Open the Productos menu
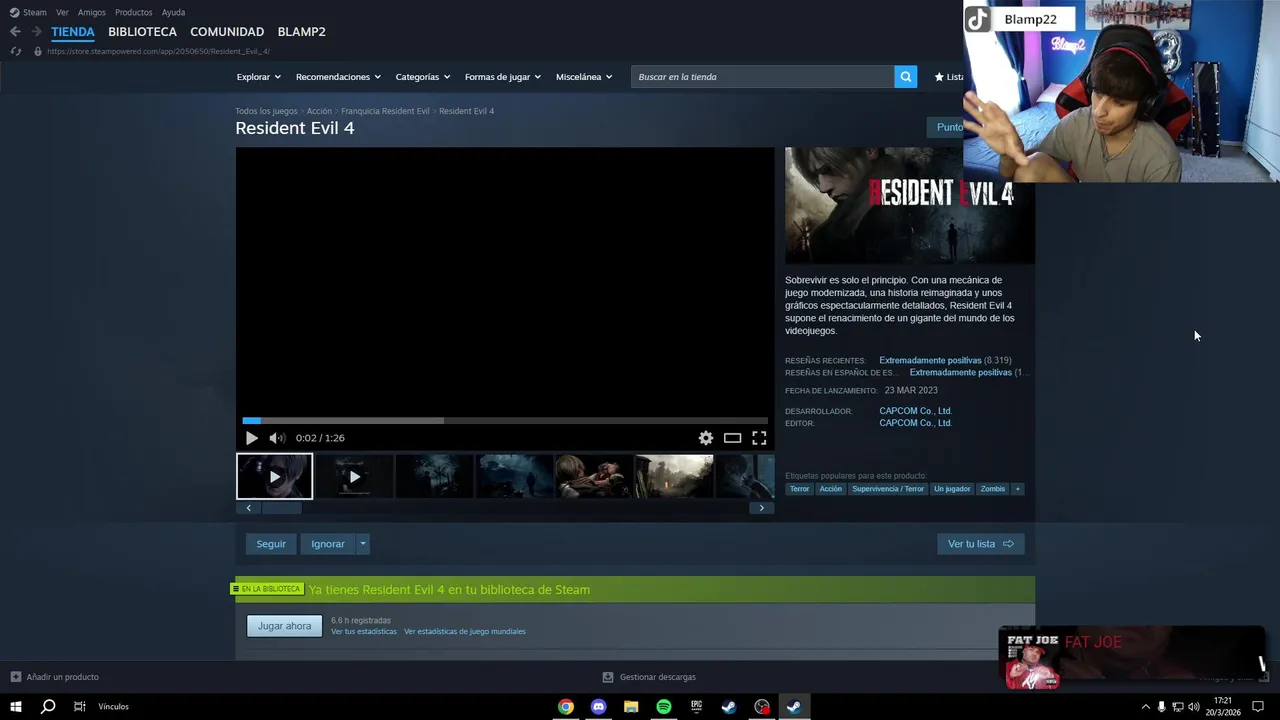This screenshot has width=1280, height=720. click(x=134, y=12)
